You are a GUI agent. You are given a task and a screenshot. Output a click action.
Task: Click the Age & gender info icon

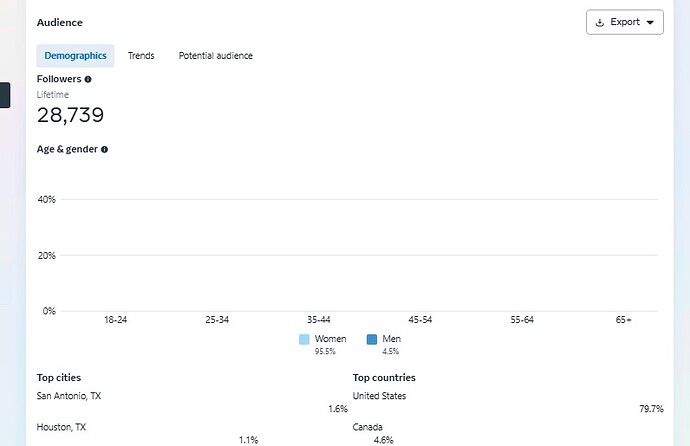[x=104, y=150]
